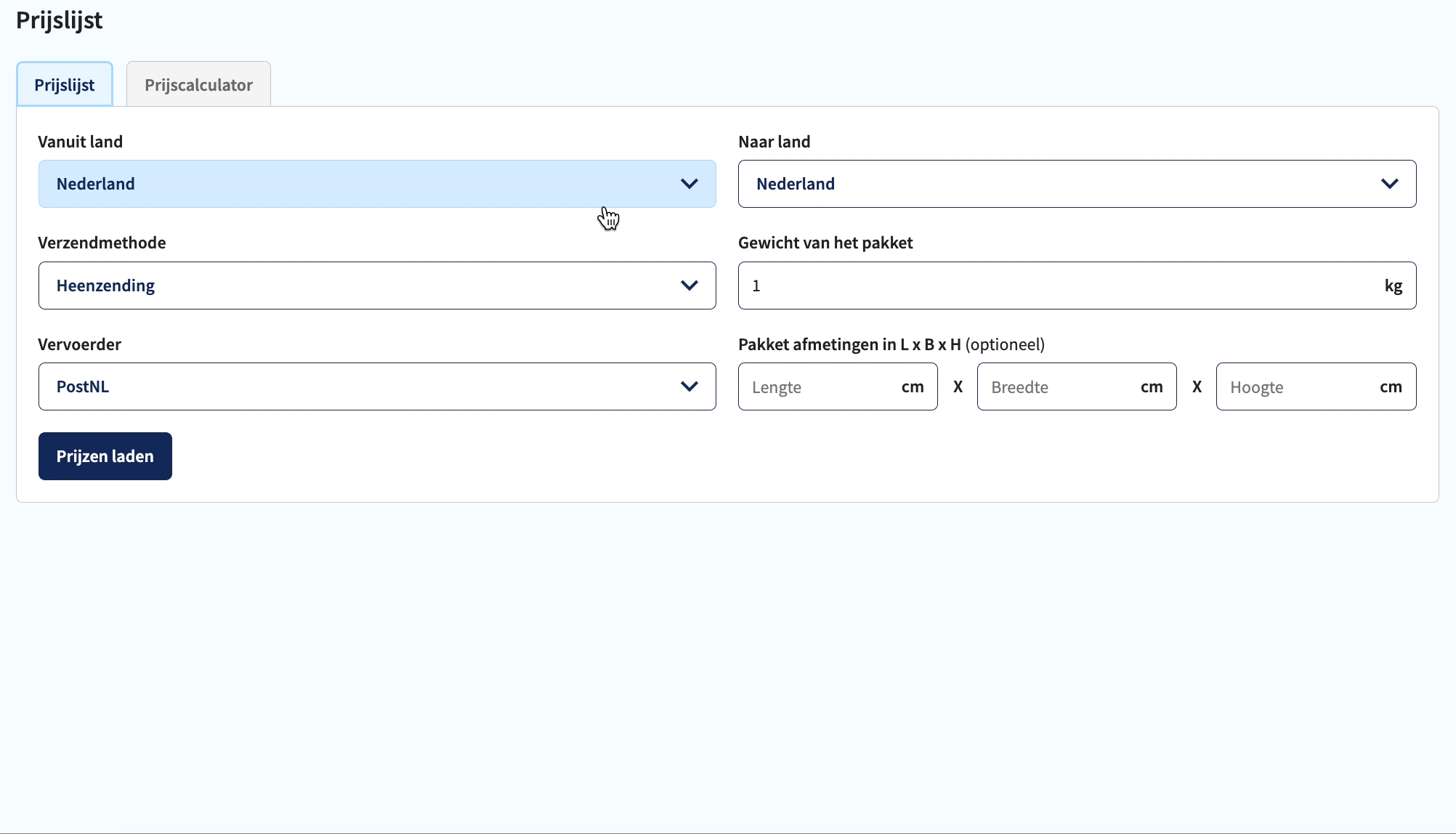Image resolution: width=1456 pixels, height=834 pixels.
Task: Click the chevron icon beside PostNL
Action: [689, 386]
